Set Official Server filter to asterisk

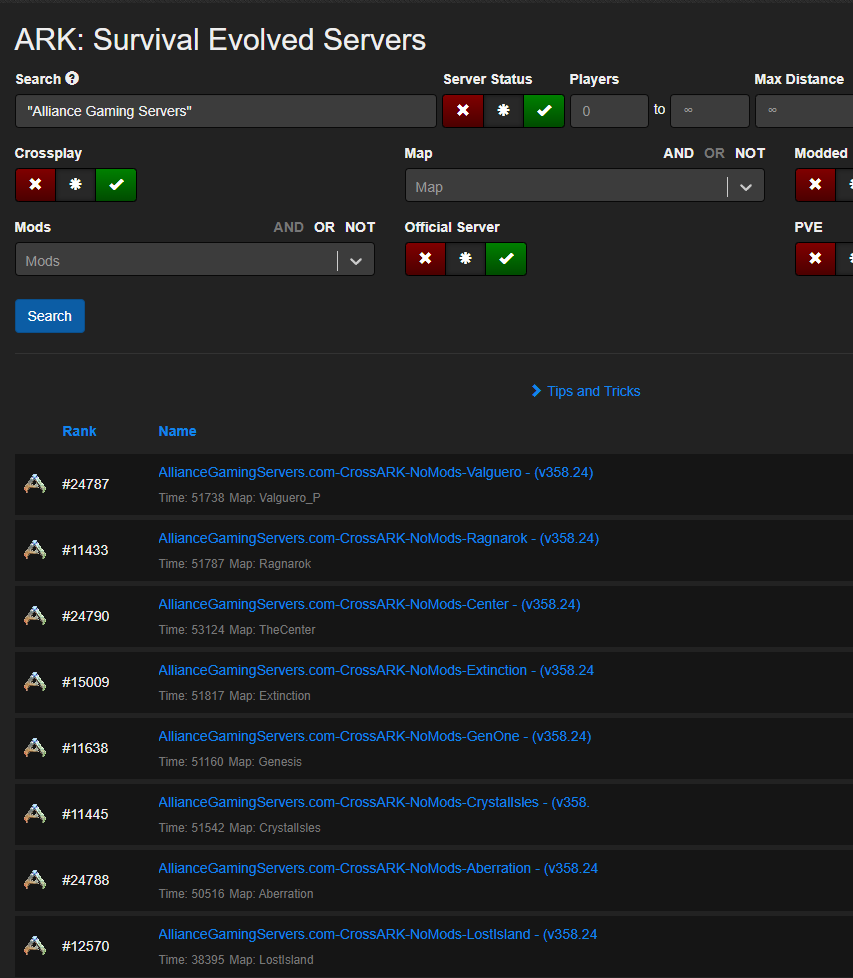click(x=466, y=259)
